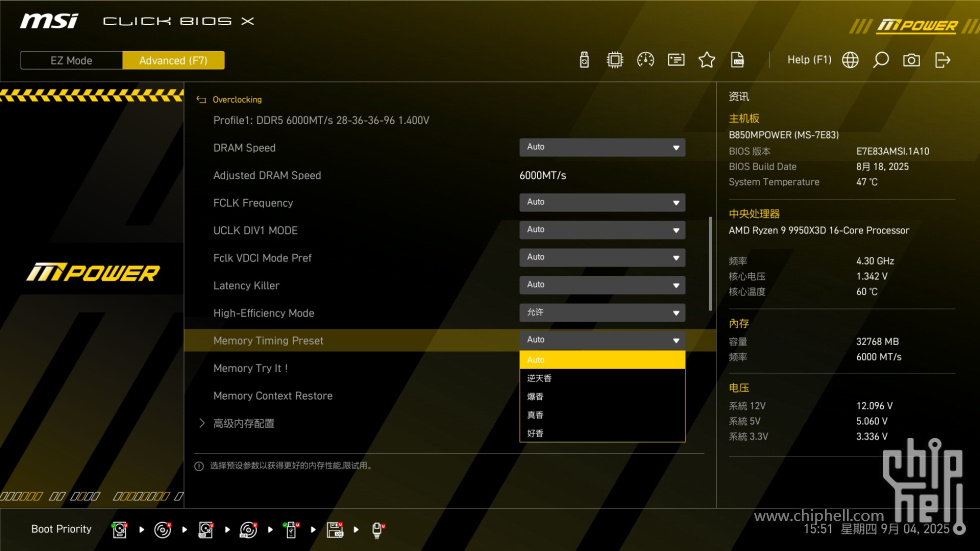Screen dimensions: 980x551
Task: Take a screenshot with camera icon
Action: pos(911,60)
